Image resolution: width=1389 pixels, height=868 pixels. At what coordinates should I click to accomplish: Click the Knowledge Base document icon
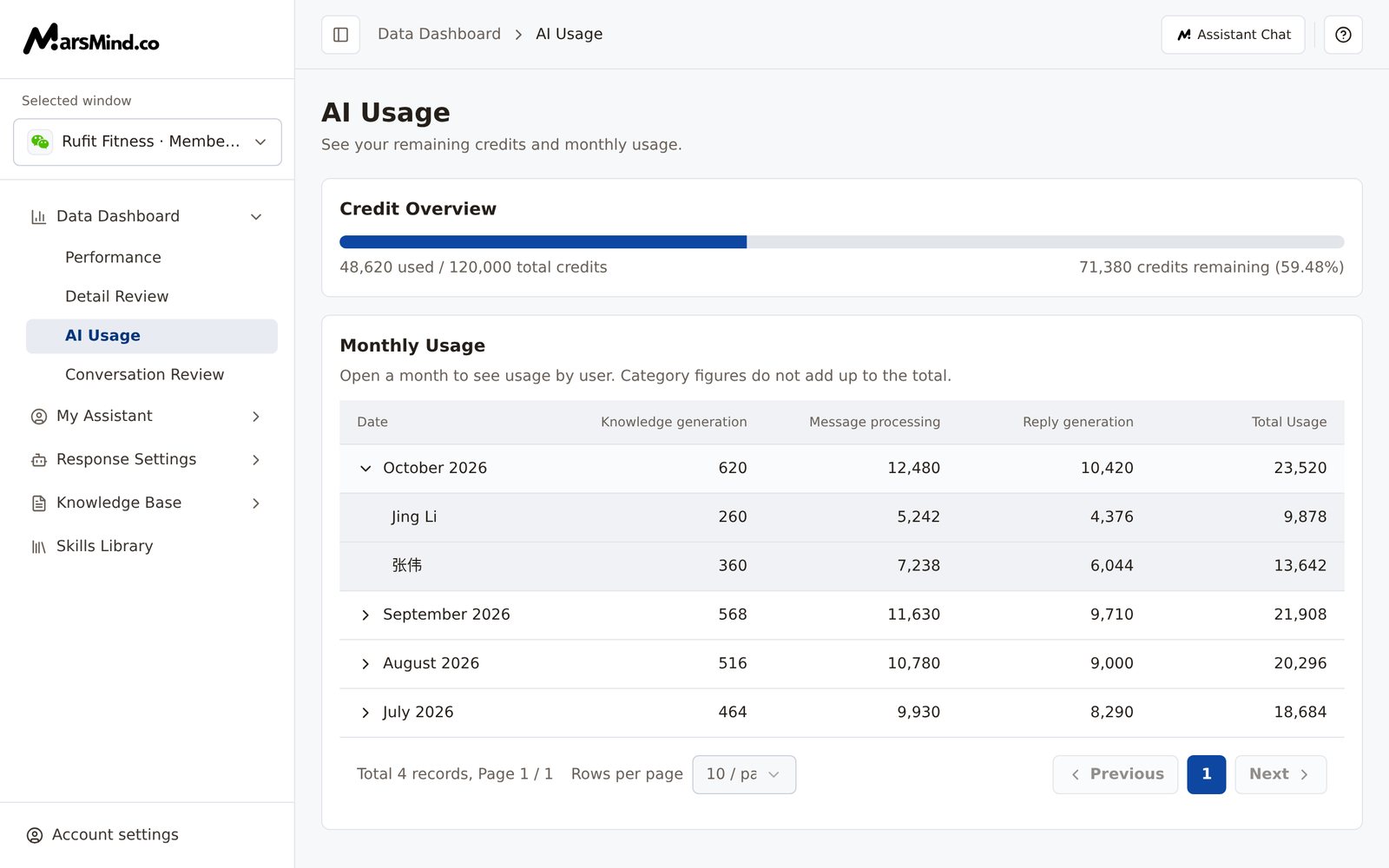[x=39, y=503]
